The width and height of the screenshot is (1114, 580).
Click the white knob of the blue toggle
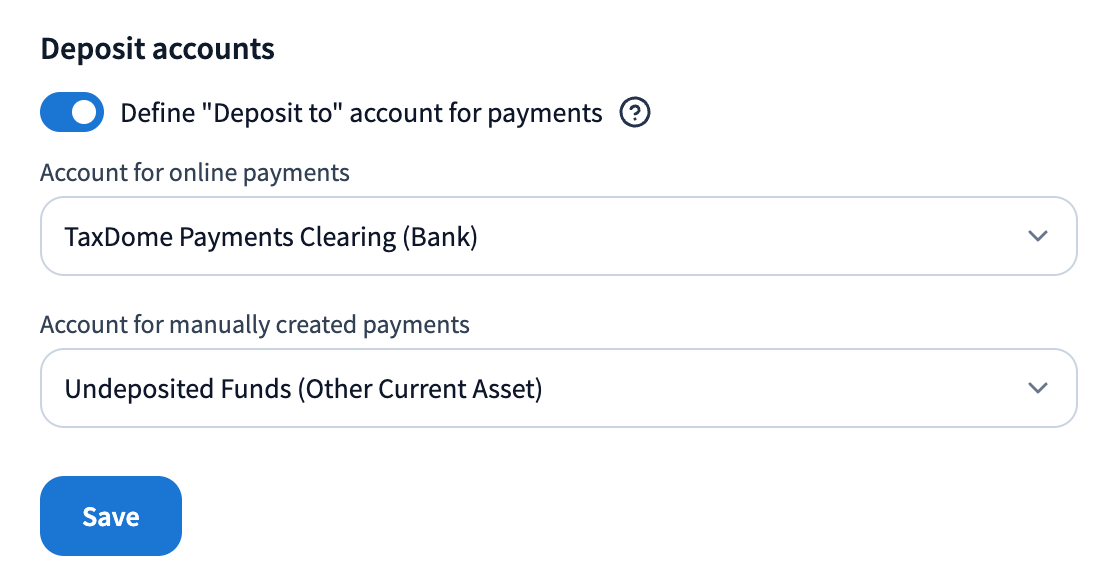coord(85,112)
